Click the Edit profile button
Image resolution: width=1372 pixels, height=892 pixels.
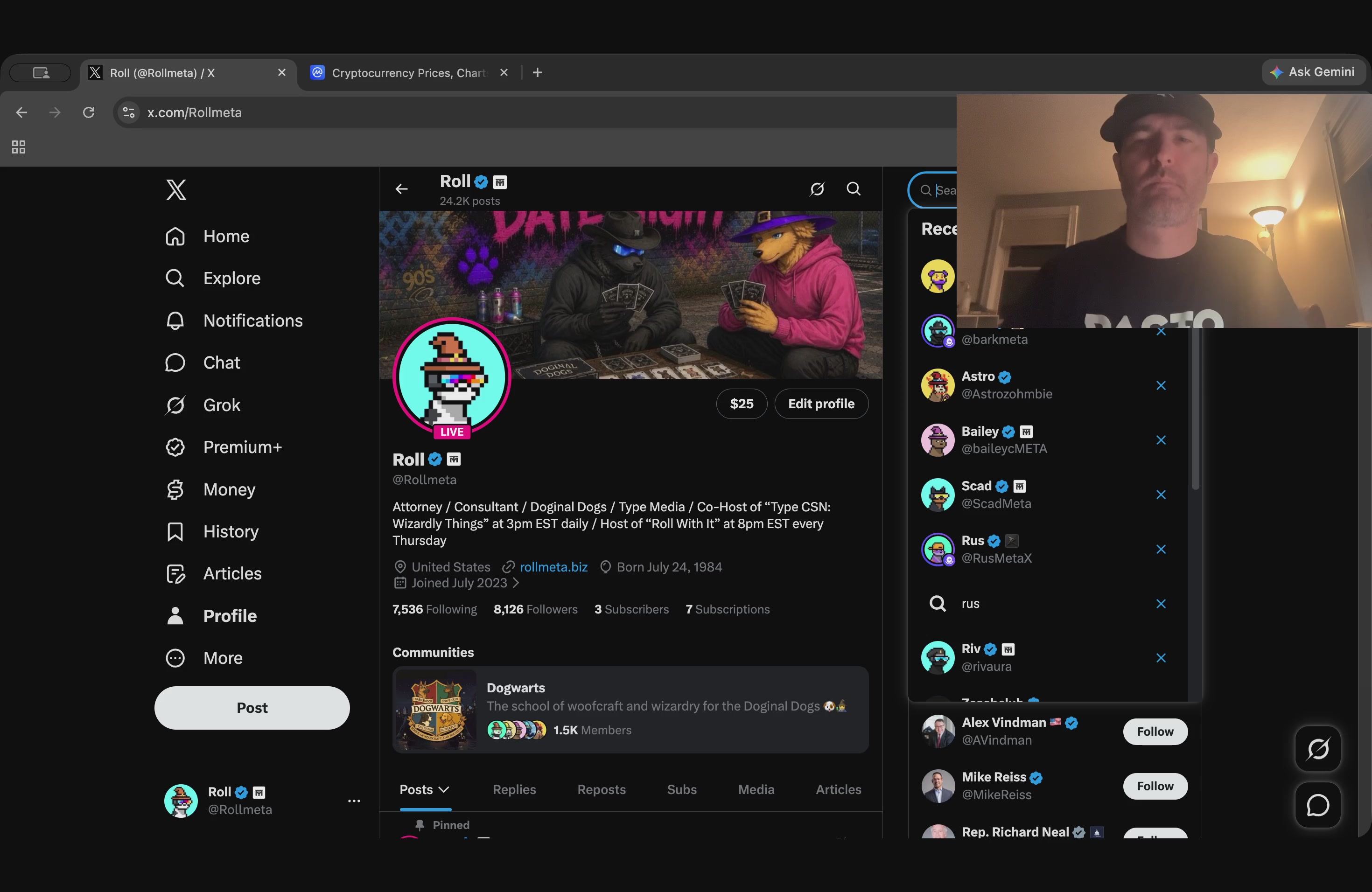pyautogui.click(x=821, y=404)
